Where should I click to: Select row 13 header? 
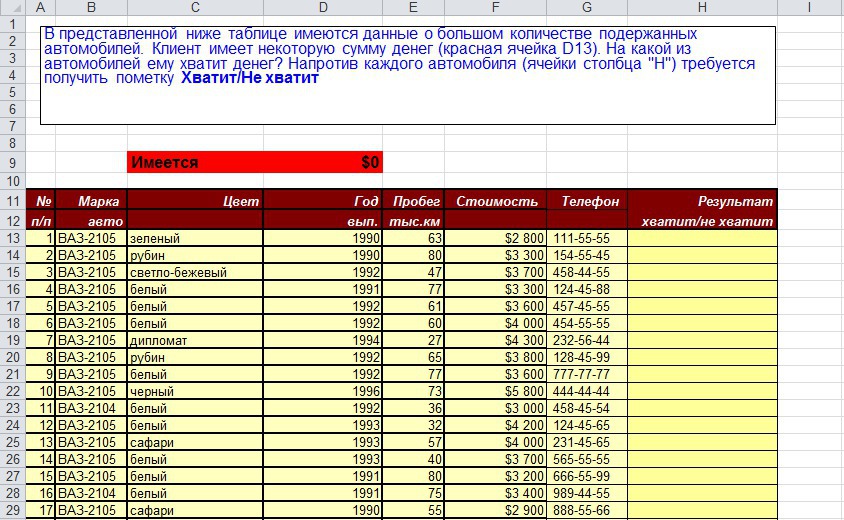click(x=13, y=238)
